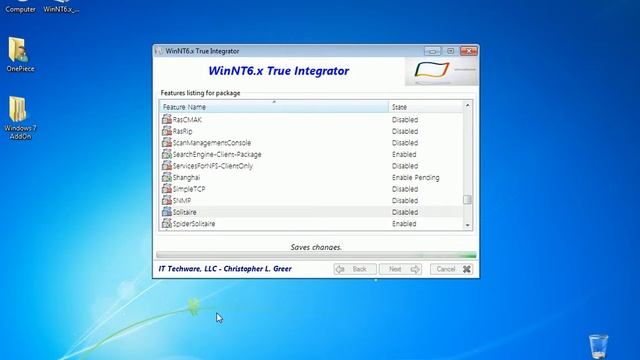This screenshot has height=360, width=640.
Task: Select the SpiderSolitaire feature name
Action: [194, 224]
